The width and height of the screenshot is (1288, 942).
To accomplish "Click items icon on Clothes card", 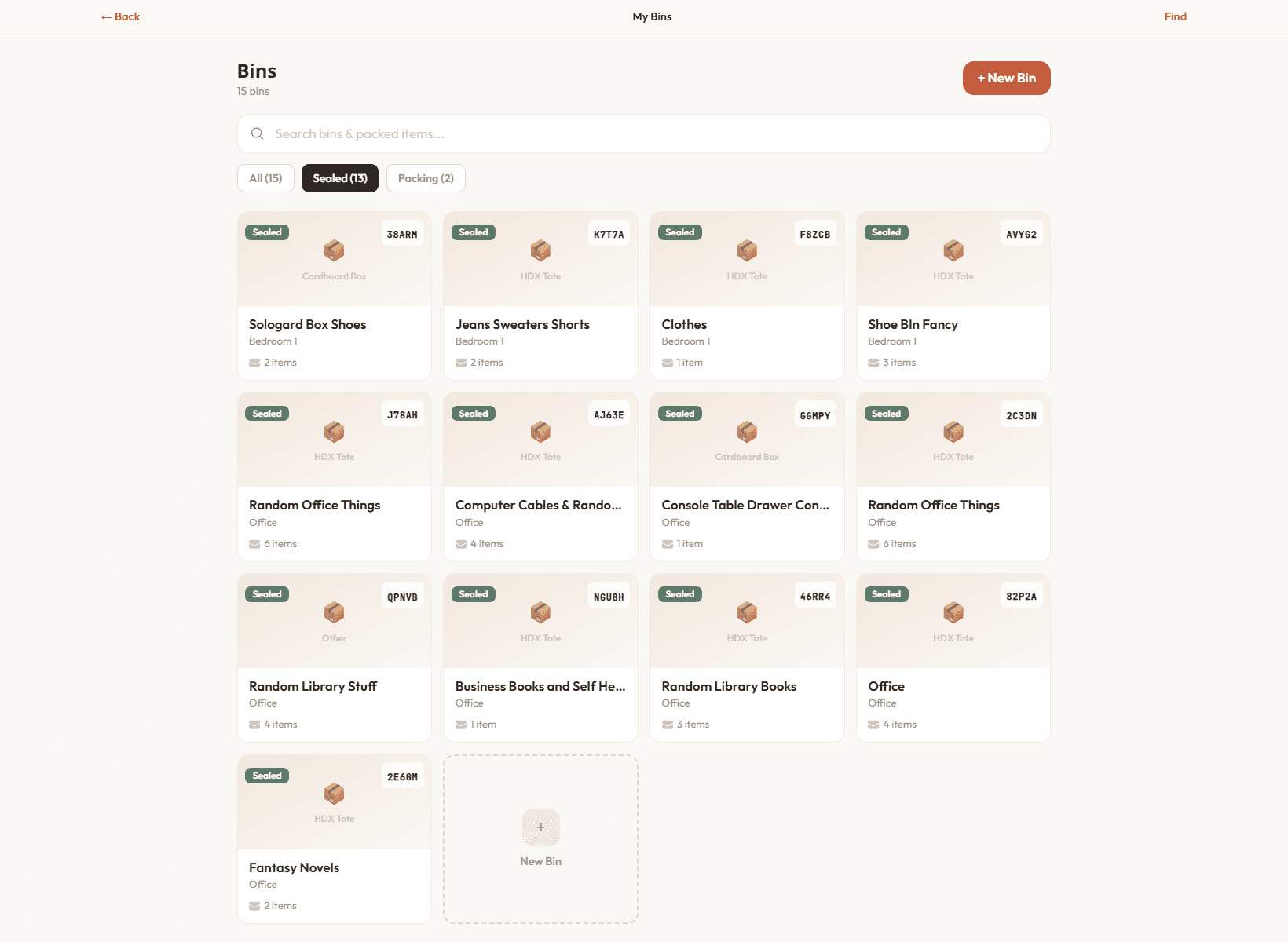I will click(x=668, y=363).
